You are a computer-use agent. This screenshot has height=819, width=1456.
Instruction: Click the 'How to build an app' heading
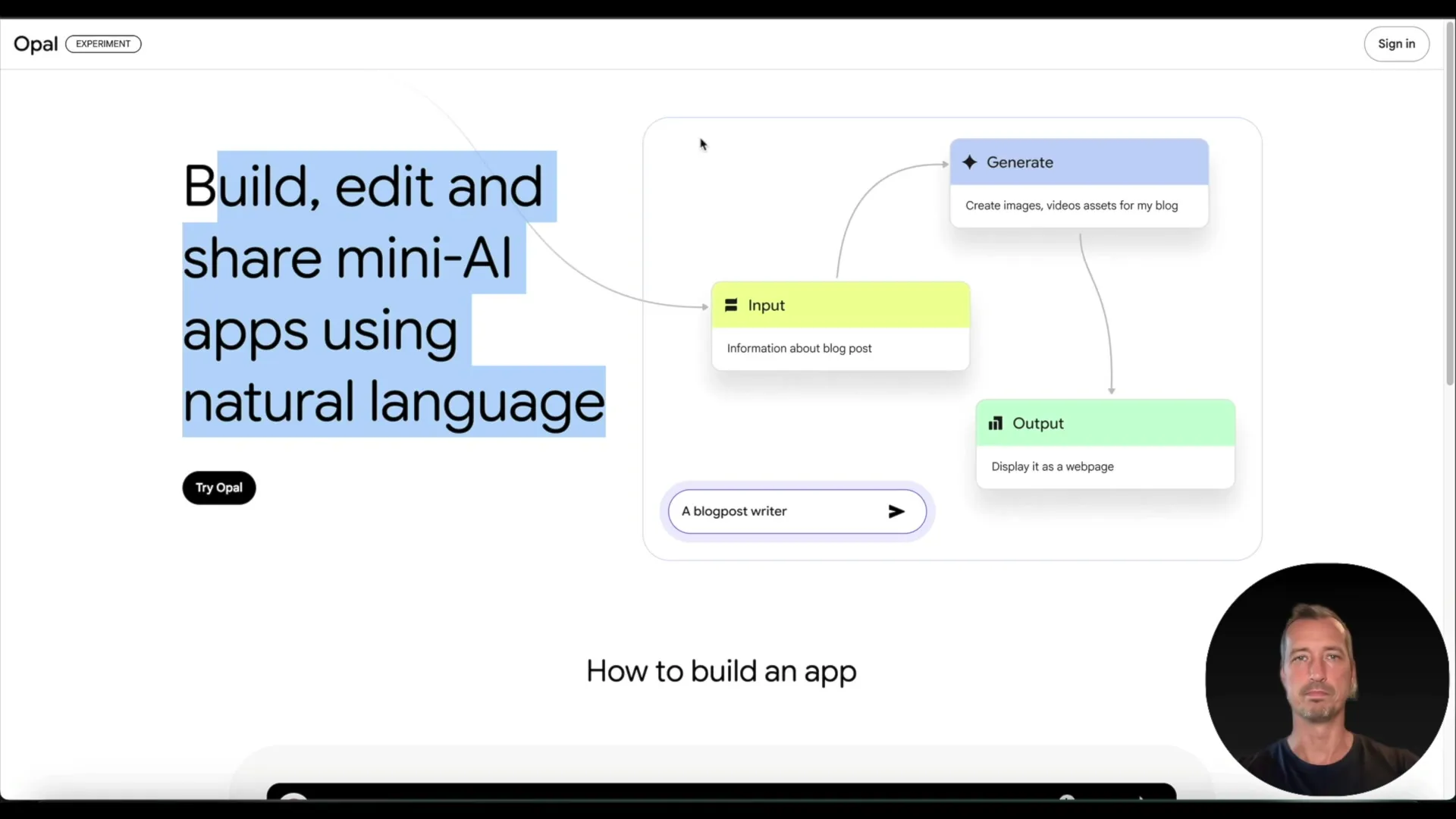pyautogui.click(x=720, y=671)
